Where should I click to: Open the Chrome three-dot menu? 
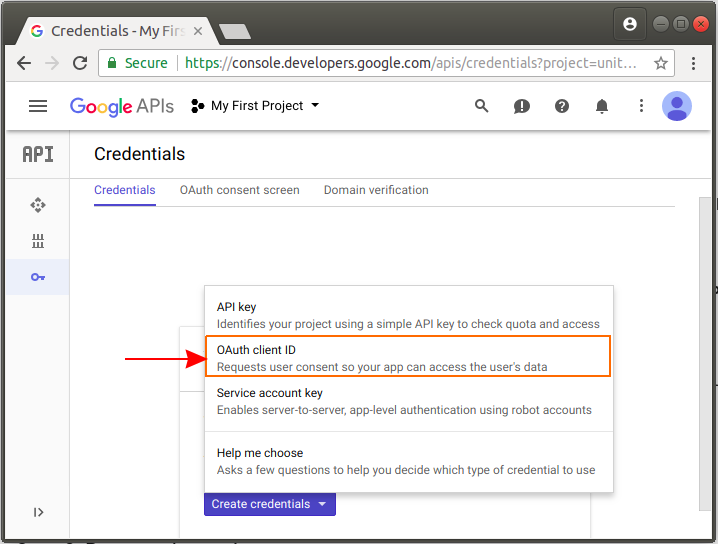click(693, 63)
